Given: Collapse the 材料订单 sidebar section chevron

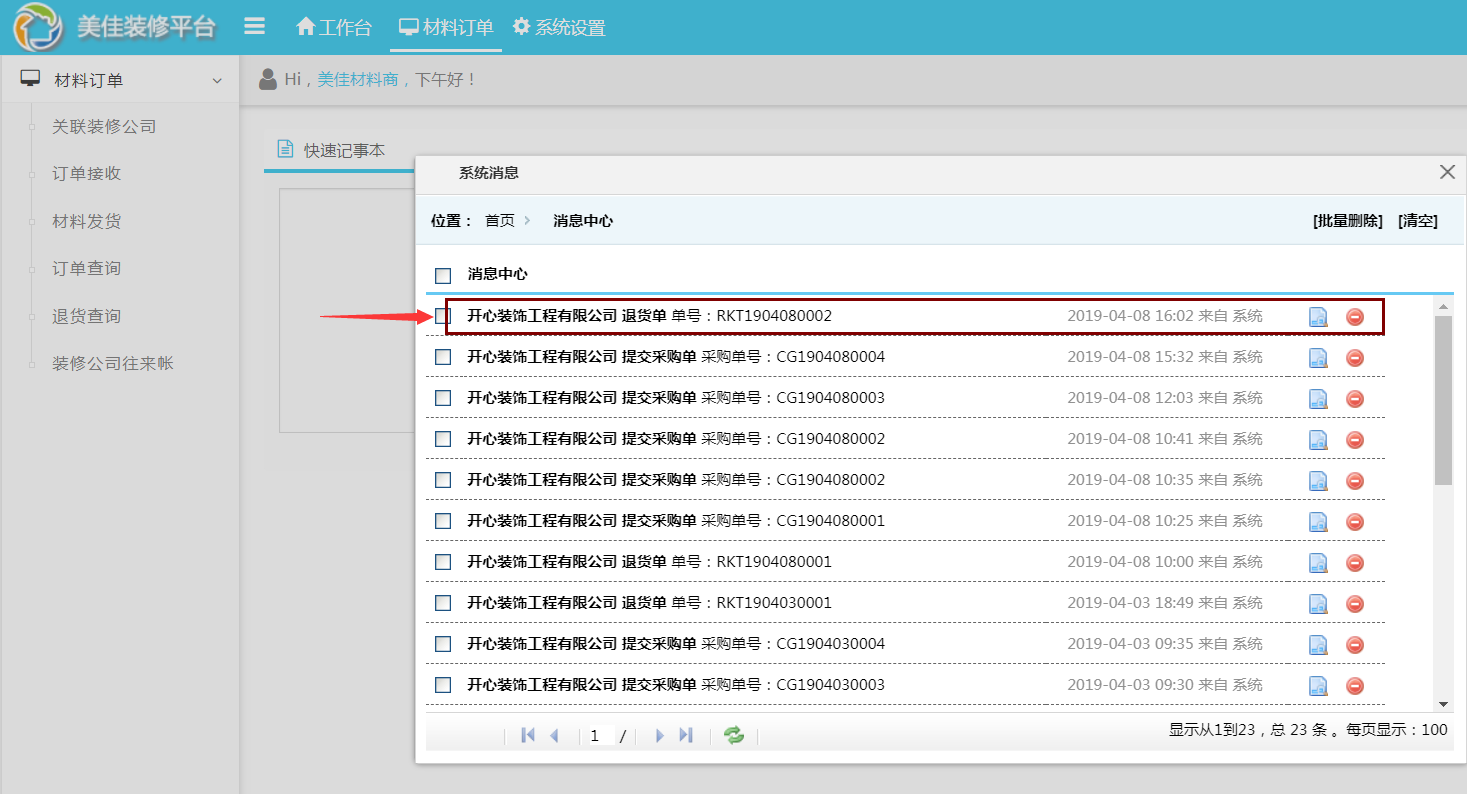Looking at the screenshot, I should (x=217, y=81).
